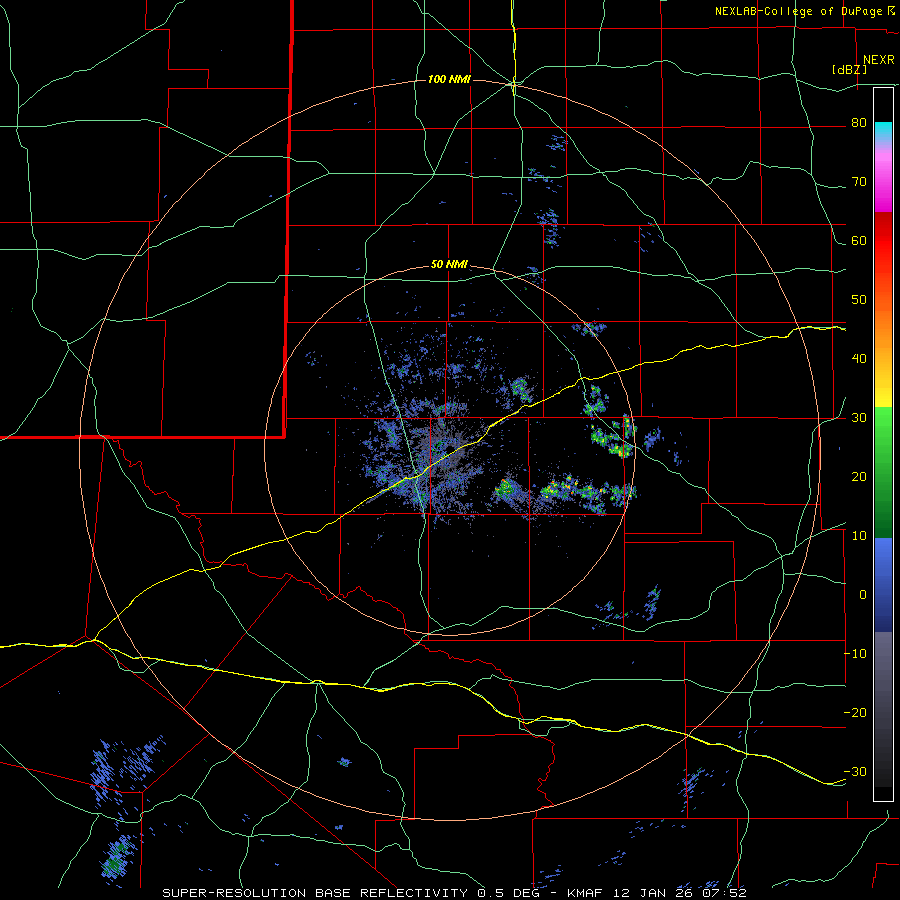Screen dimensions: 900x900
Task: Click the -20 value on dBZ scale
Action: [855, 712]
